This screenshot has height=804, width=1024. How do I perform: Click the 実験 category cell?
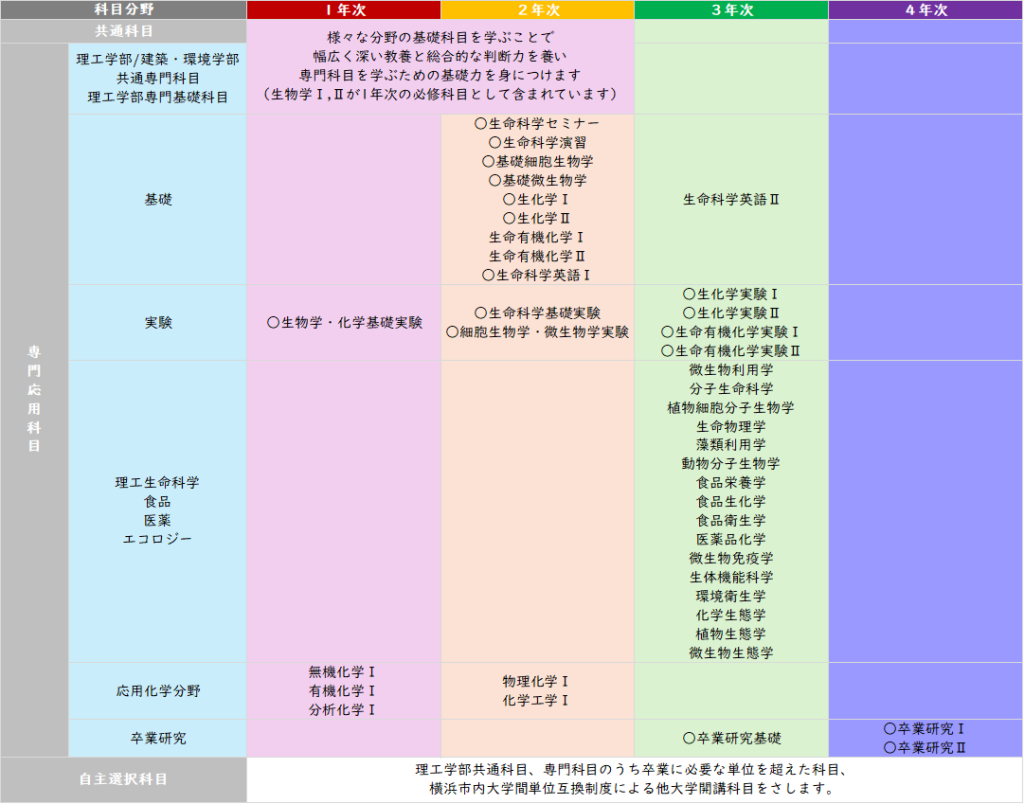[x=158, y=323]
